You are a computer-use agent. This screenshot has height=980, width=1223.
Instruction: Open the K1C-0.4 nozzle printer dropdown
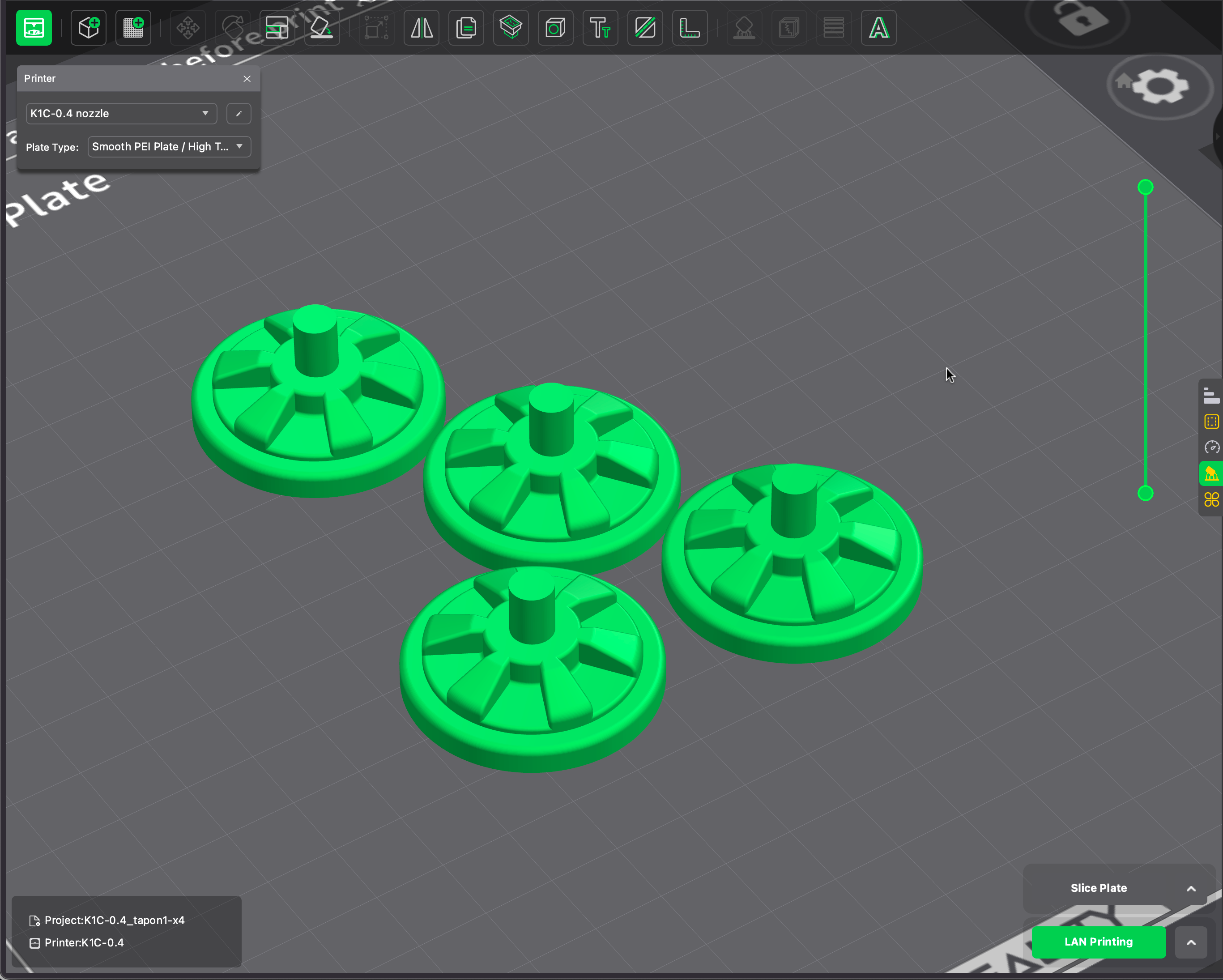[x=121, y=113]
